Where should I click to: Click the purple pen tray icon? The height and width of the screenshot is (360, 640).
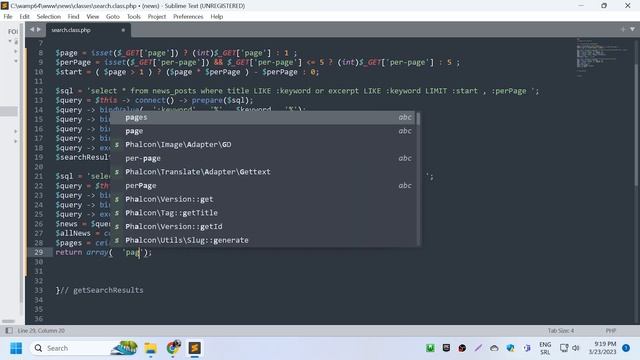click(478, 348)
